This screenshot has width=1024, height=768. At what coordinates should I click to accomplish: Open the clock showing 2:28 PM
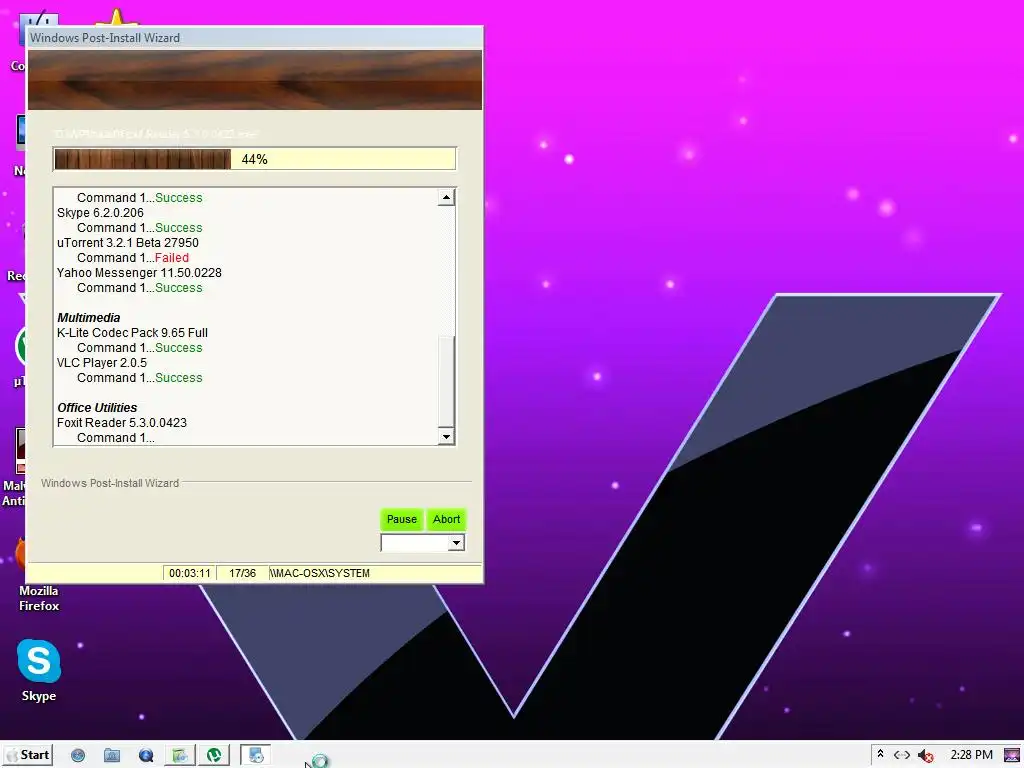[971, 755]
